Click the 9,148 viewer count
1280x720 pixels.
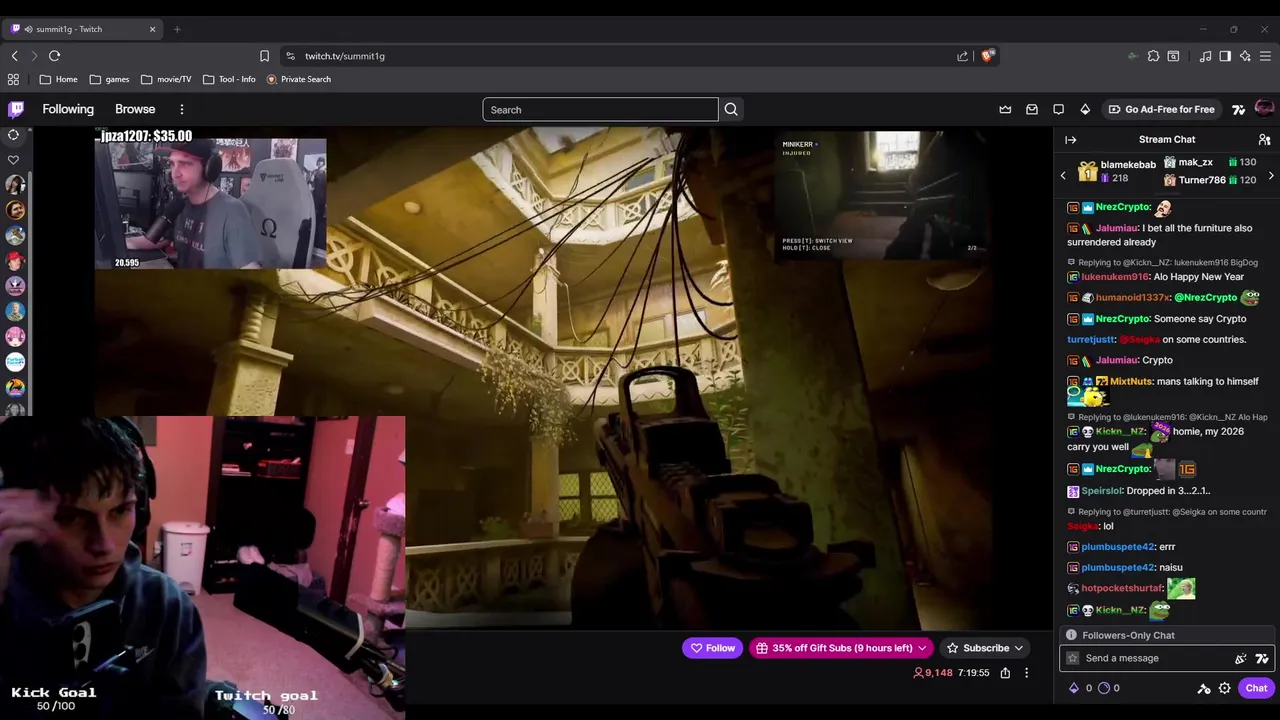[932, 673]
